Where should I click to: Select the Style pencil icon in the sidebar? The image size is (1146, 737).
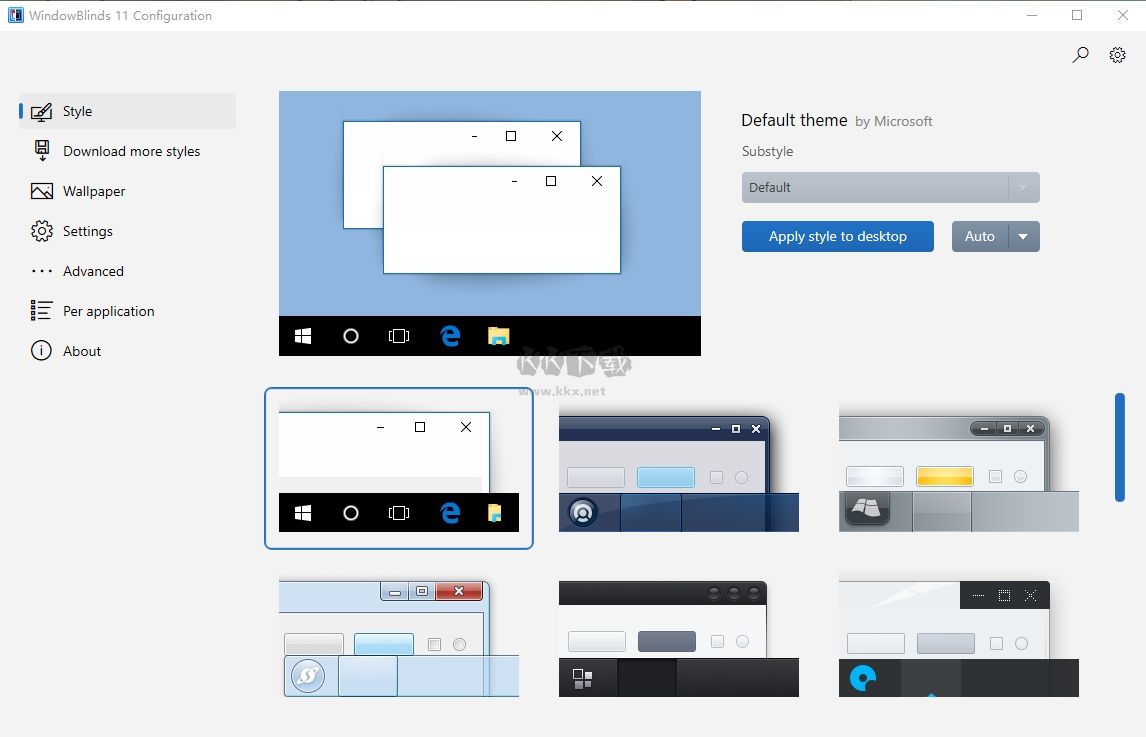(x=41, y=111)
